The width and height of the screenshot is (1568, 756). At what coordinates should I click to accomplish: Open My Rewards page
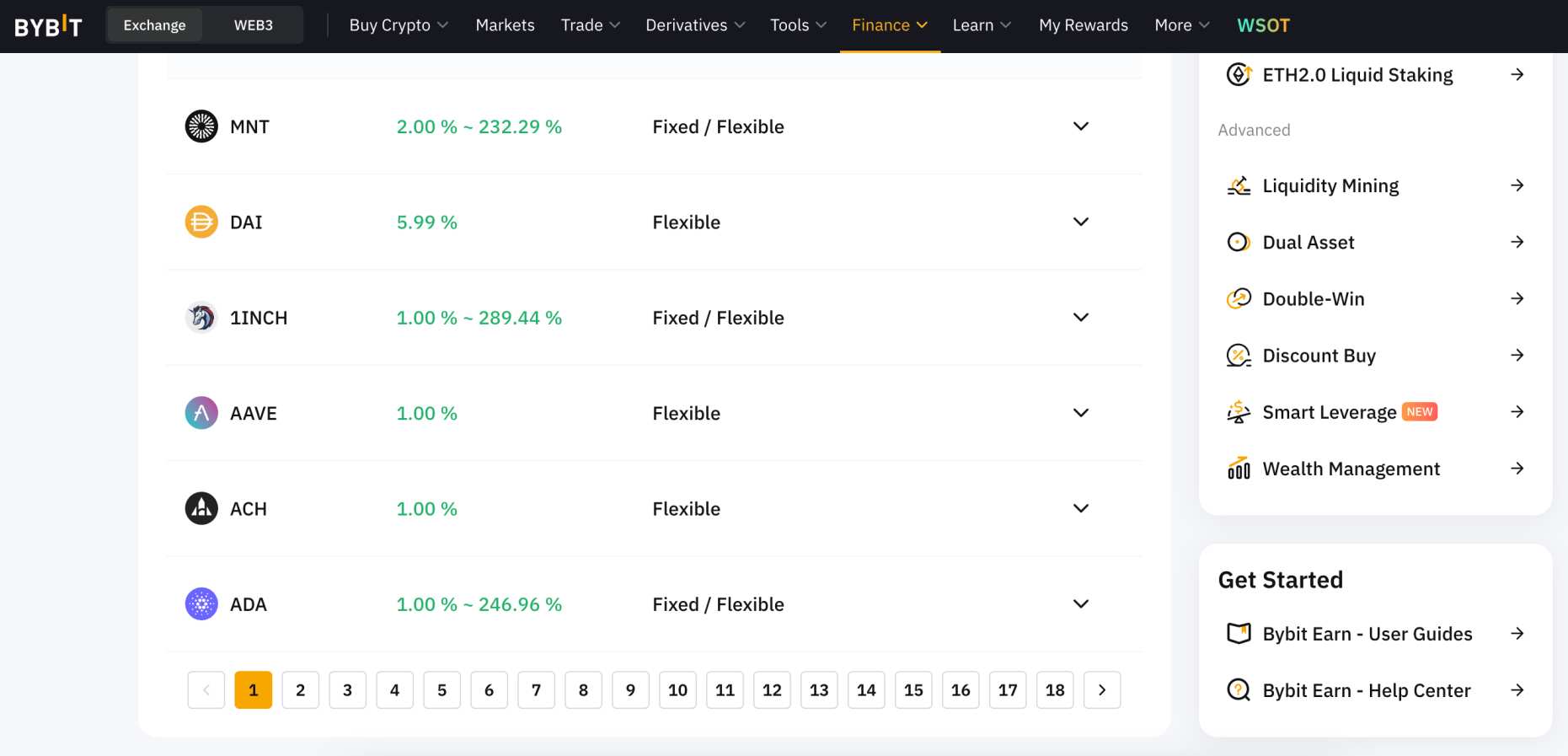[x=1084, y=25]
